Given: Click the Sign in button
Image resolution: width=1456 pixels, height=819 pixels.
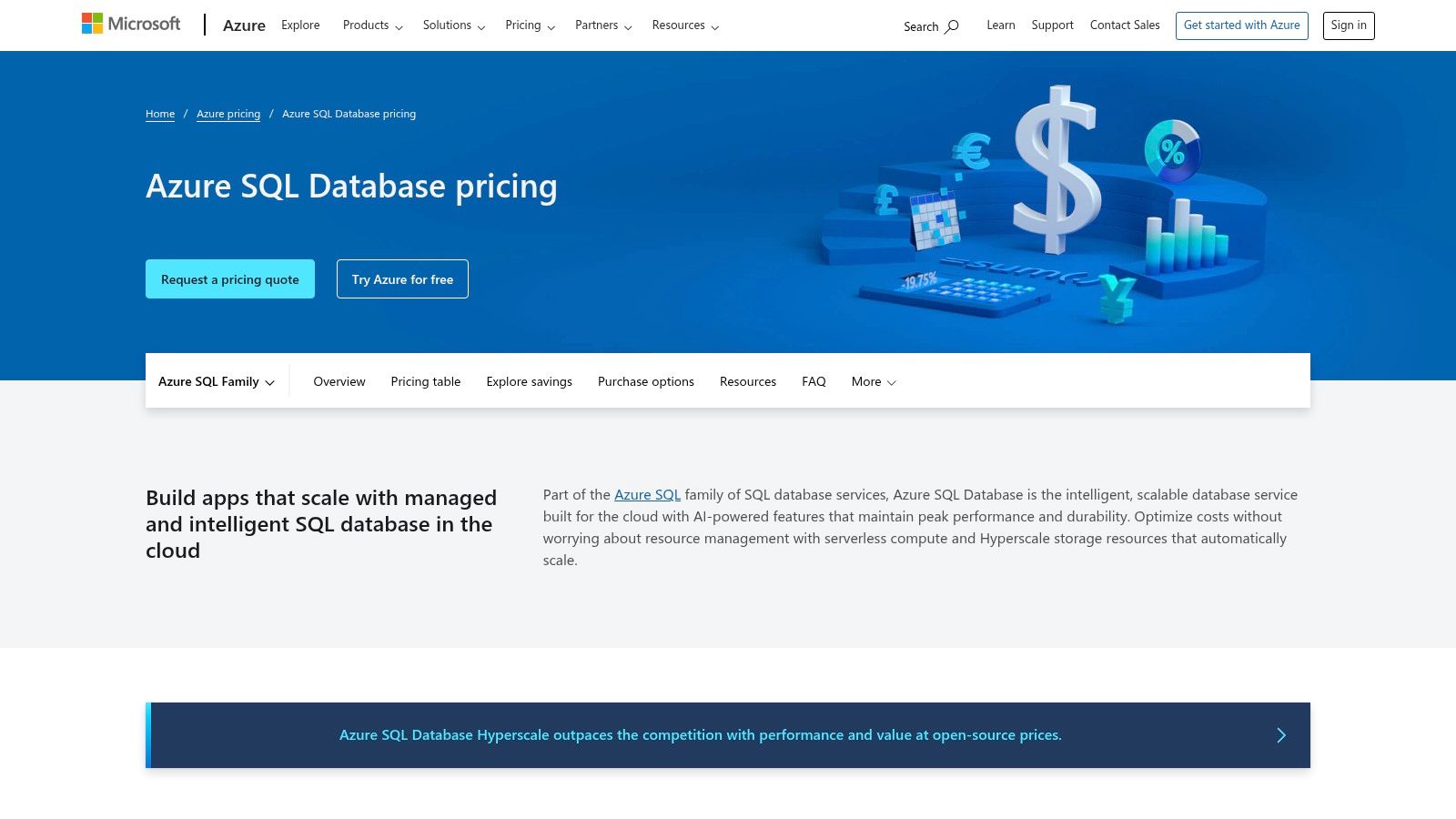Looking at the screenshot, I should (1349, 25).
